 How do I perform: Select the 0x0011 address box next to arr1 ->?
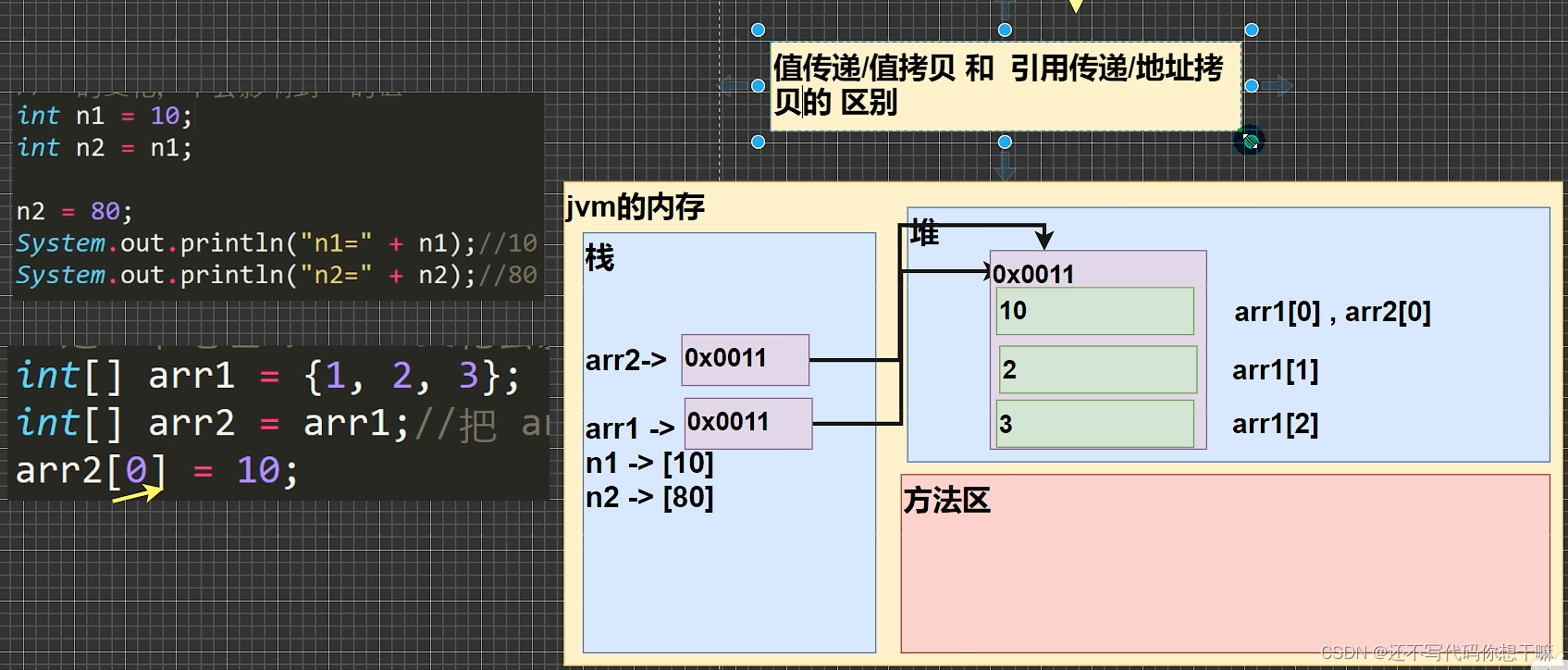coord(748,424)
